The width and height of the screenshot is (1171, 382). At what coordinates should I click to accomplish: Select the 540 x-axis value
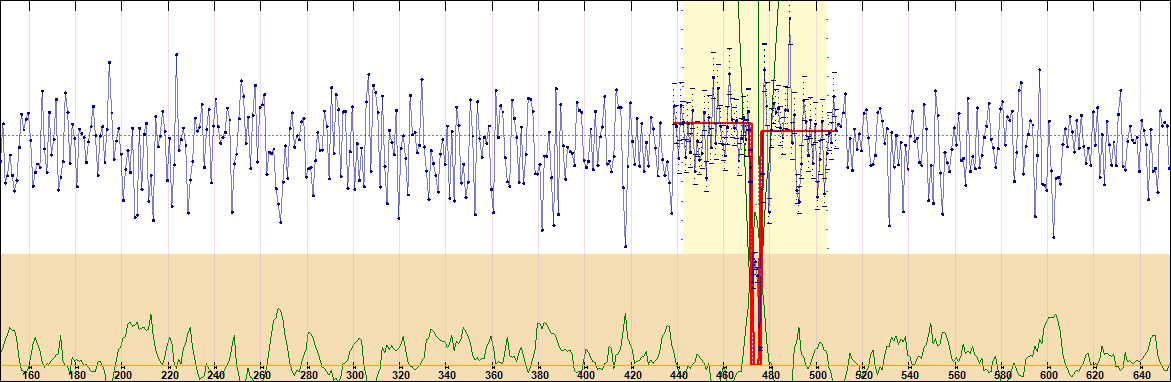(910, 375)
